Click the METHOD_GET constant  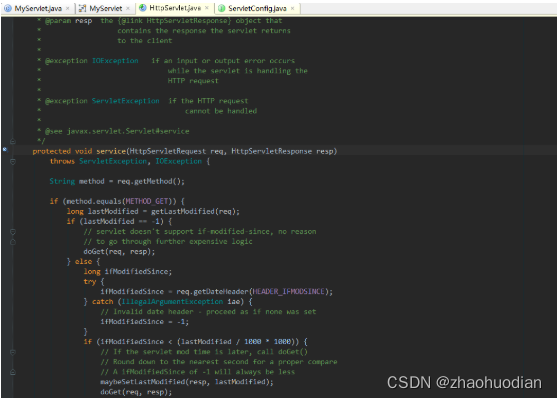(147, 201)
